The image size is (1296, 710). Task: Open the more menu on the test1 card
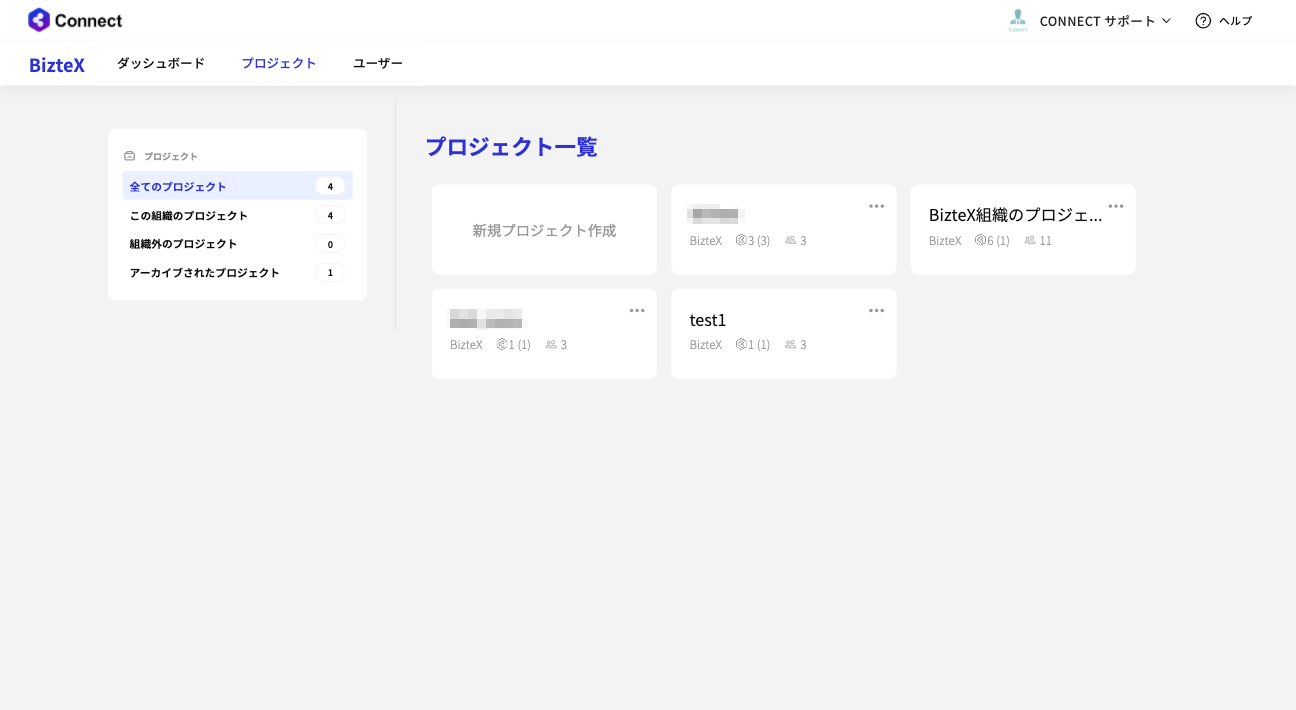877,310
